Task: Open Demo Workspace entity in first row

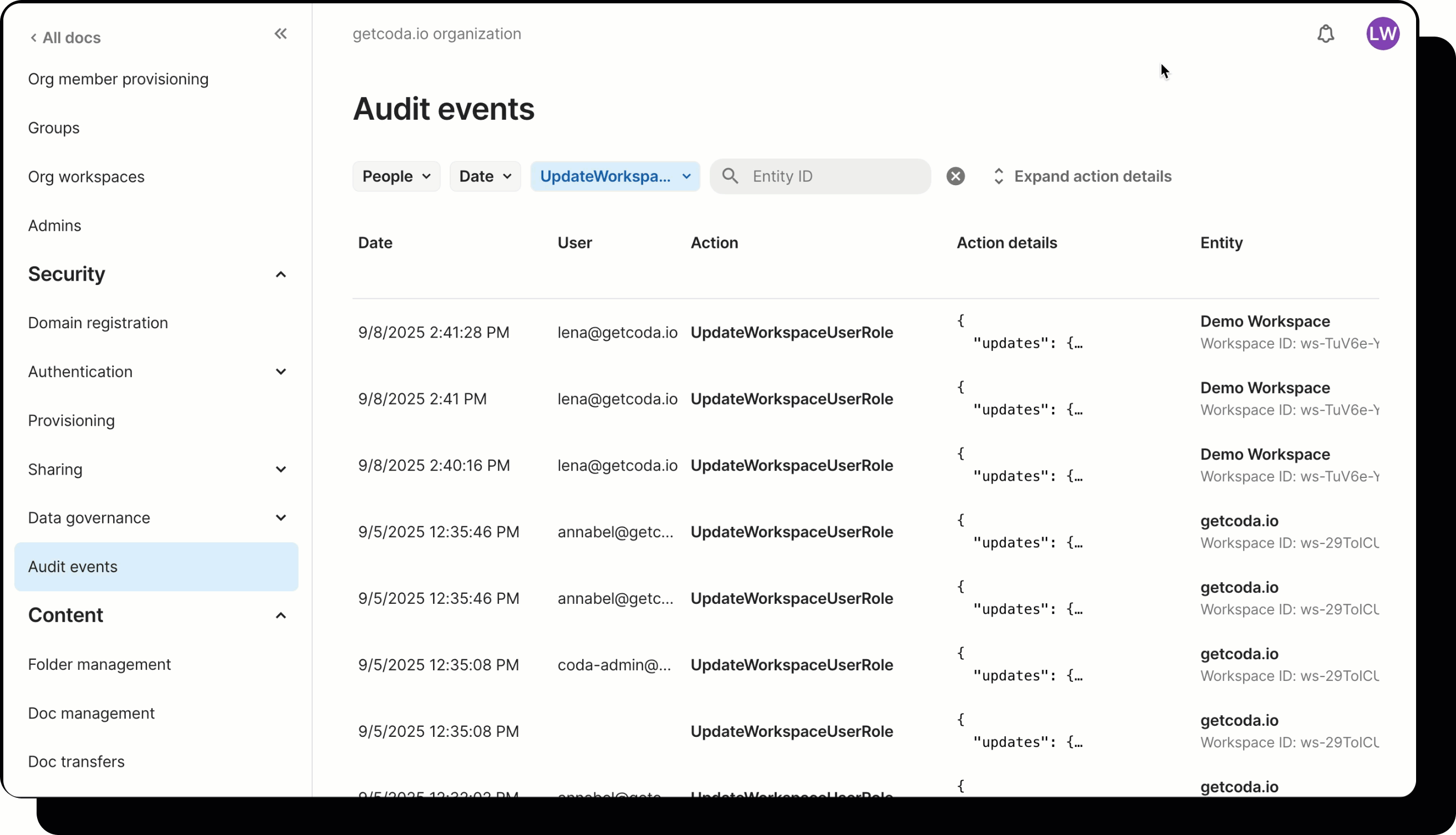Action: point(1265,321)
